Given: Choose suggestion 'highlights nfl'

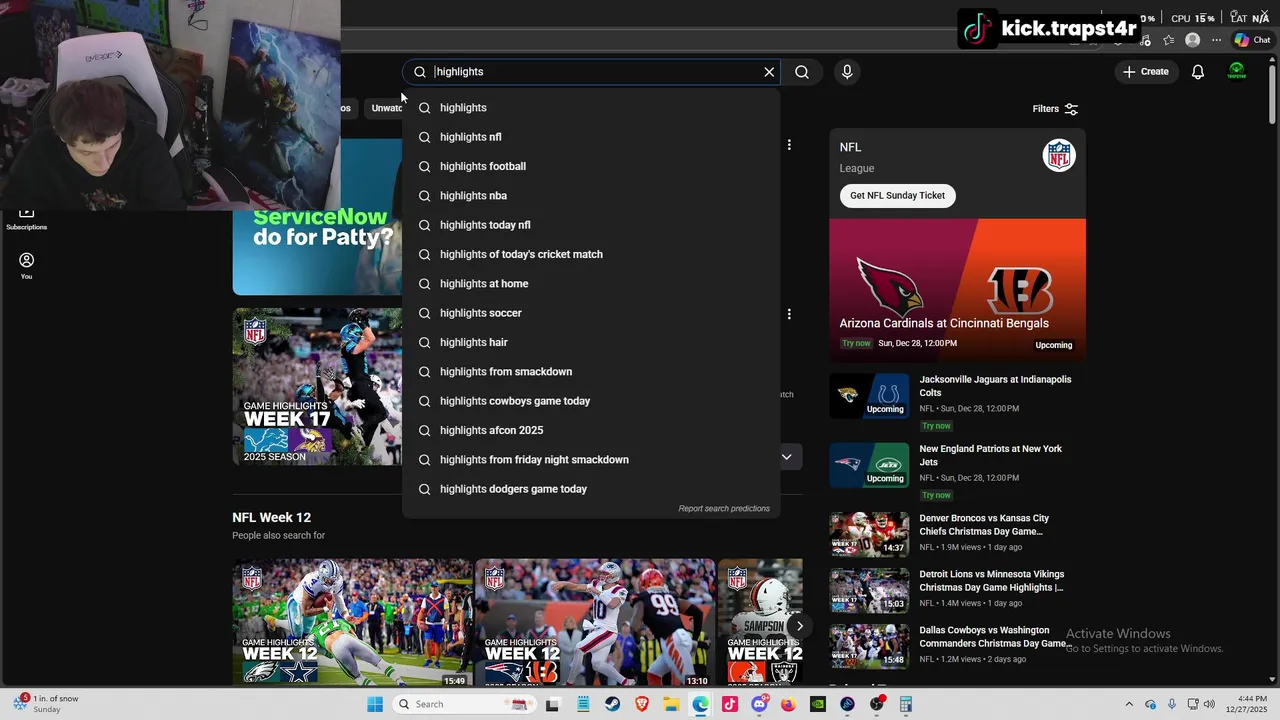Looking at the screenshot, I should 591,137.
